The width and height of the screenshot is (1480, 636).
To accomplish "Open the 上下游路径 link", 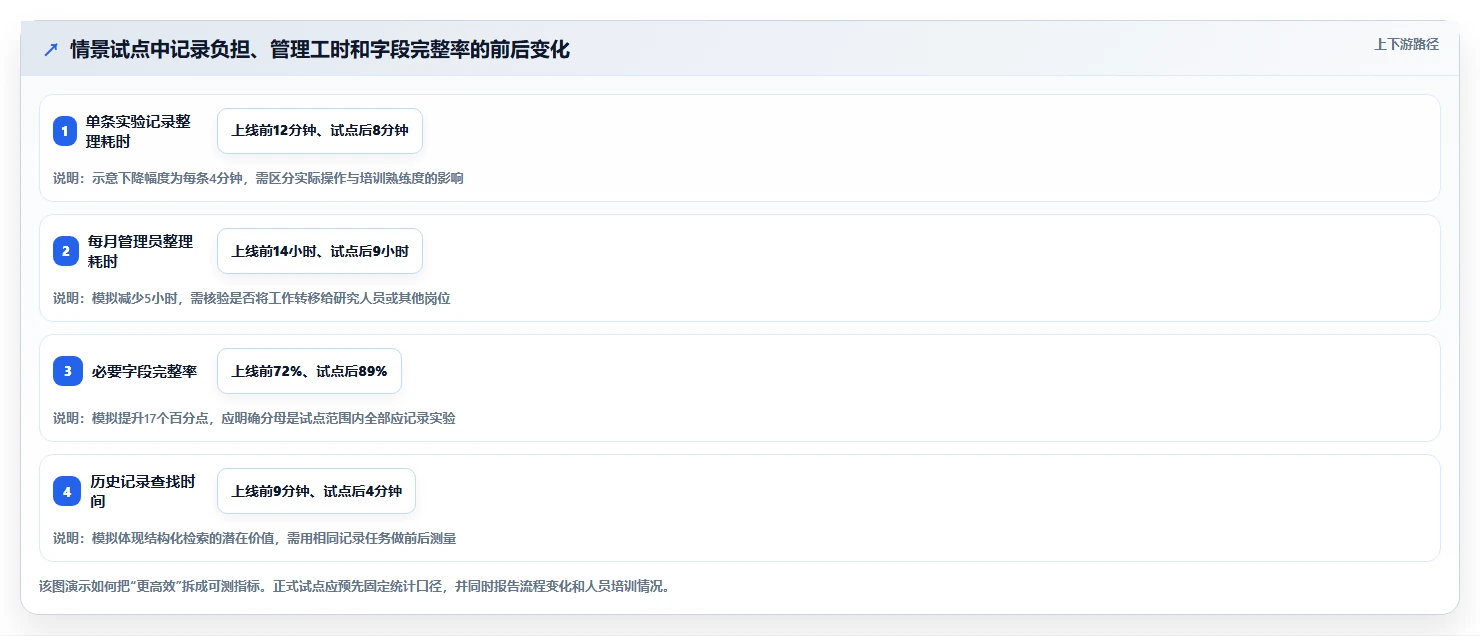I will [x=1406, y=44].
